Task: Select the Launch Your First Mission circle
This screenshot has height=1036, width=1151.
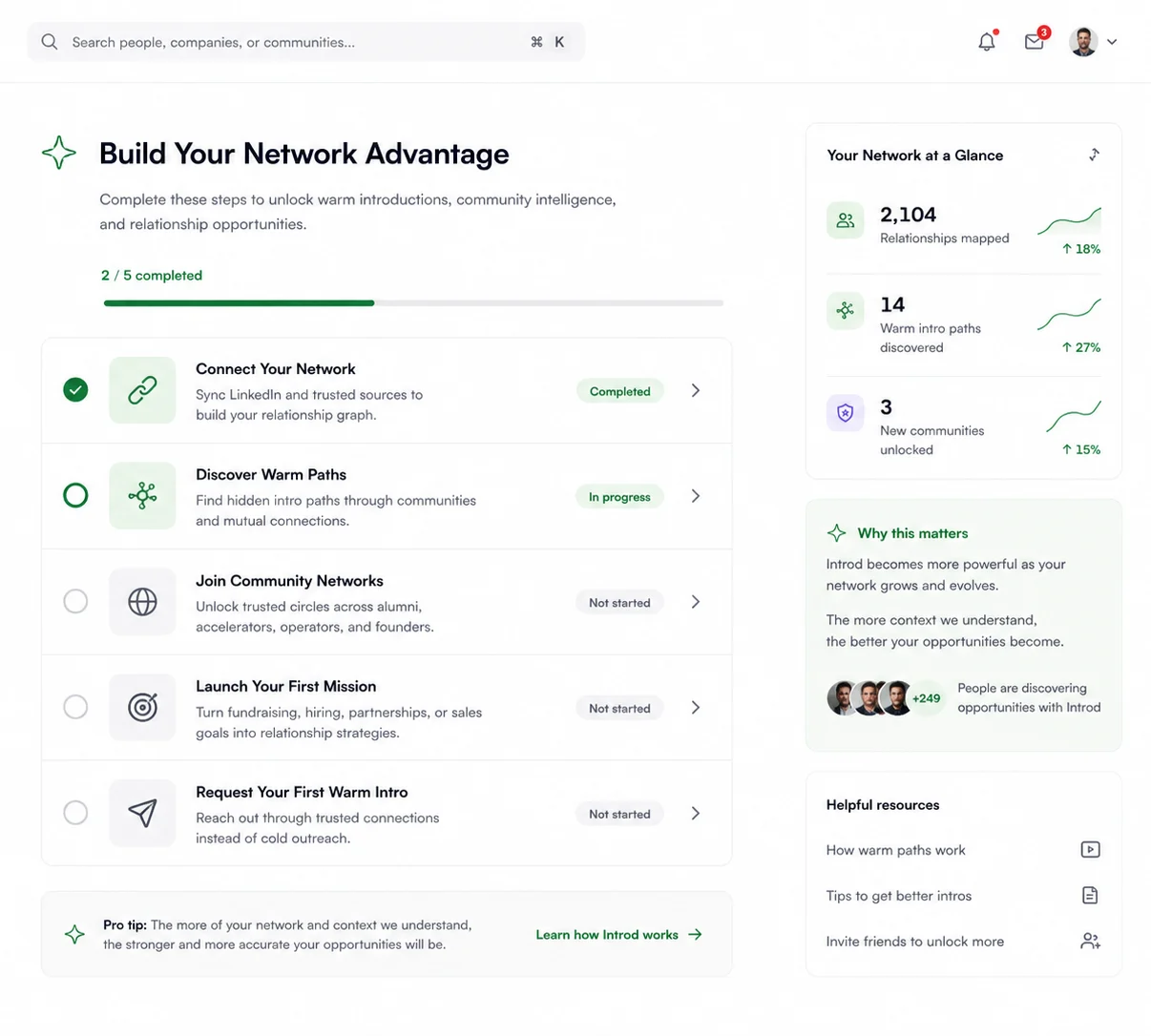Action: 75,708
